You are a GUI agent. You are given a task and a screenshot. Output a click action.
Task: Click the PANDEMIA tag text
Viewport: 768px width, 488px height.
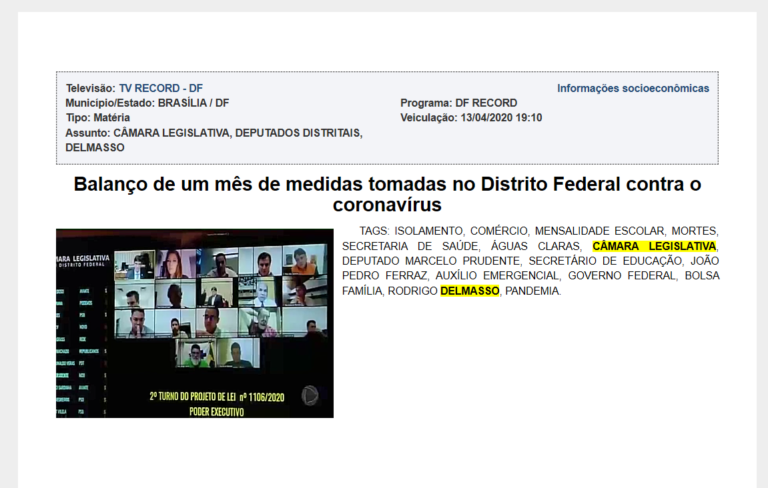click(532, 291)
